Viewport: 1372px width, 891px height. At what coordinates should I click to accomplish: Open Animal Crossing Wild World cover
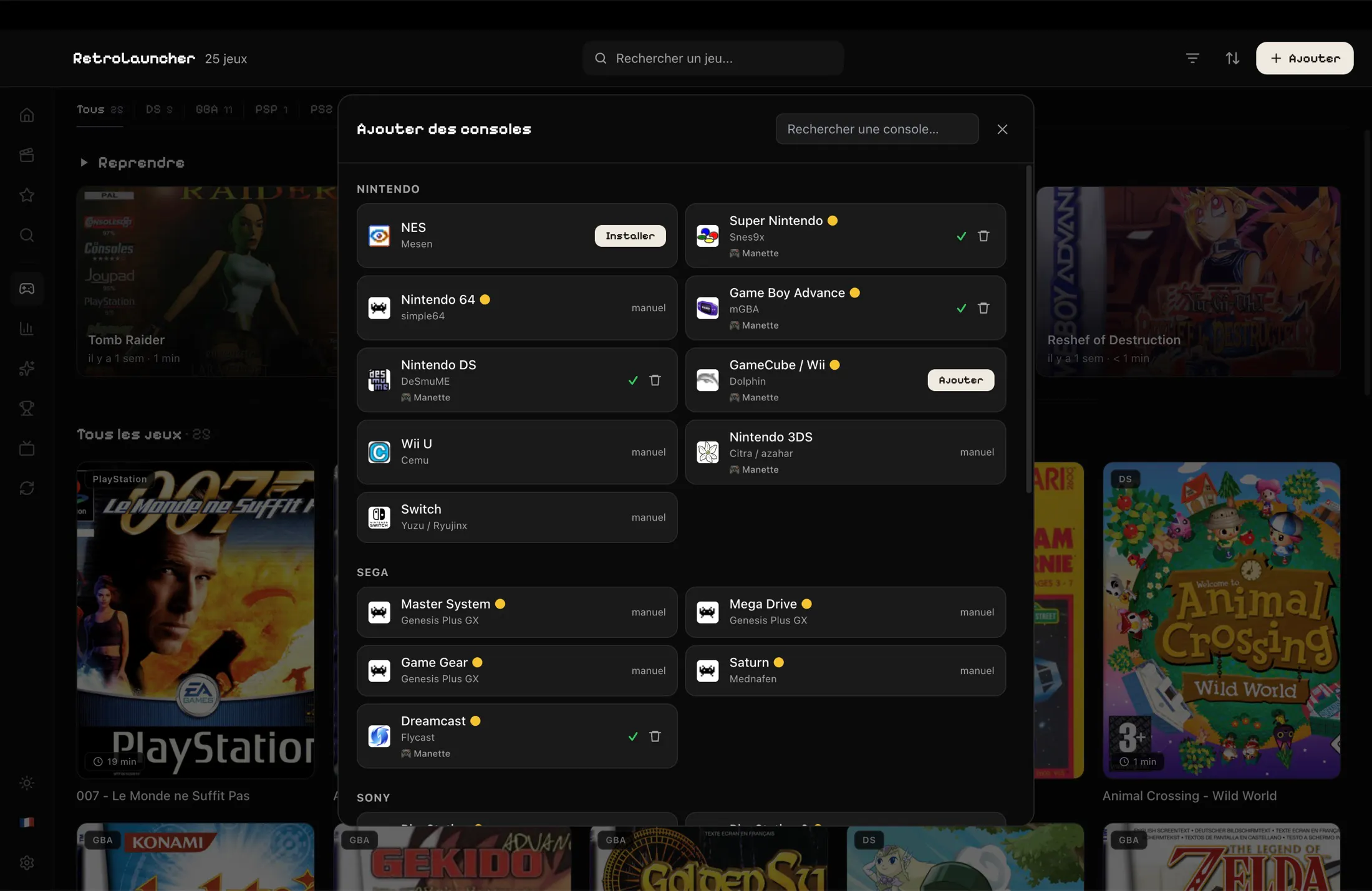(x=1221, y=620)
